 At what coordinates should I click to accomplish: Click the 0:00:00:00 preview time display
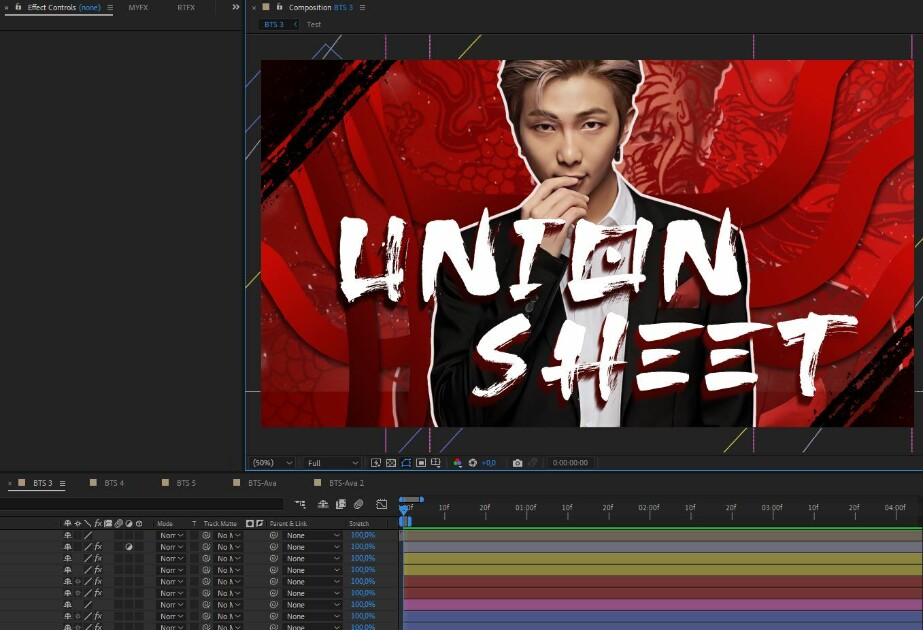[x=570, y=463]
